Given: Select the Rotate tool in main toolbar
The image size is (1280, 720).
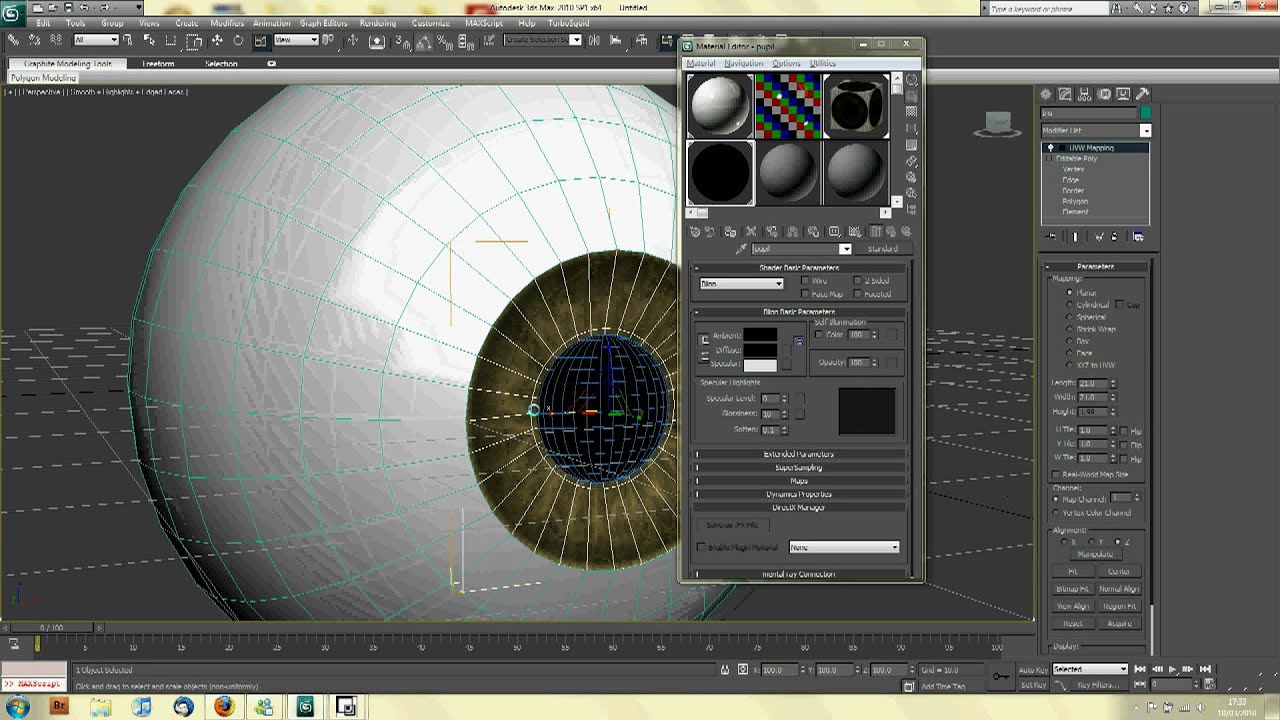Looking at the screenshot, I should point(238,41).
